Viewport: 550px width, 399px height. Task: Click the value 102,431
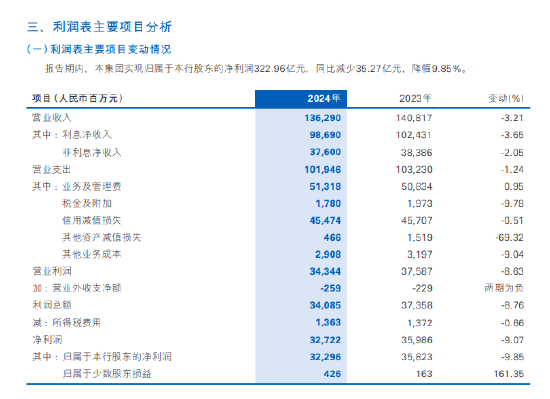pyautogui.click(x=414, y=135)
